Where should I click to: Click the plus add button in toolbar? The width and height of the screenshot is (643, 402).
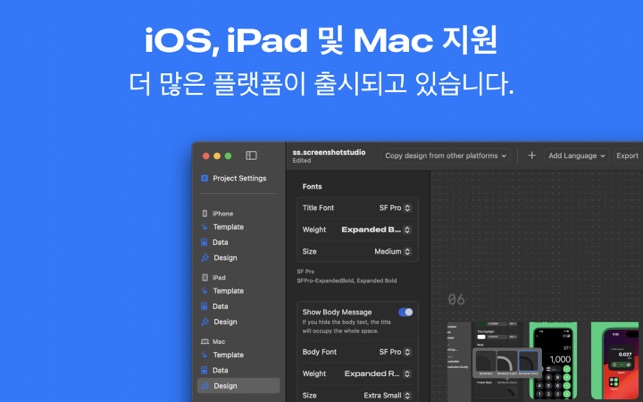[x=531, y=155]
